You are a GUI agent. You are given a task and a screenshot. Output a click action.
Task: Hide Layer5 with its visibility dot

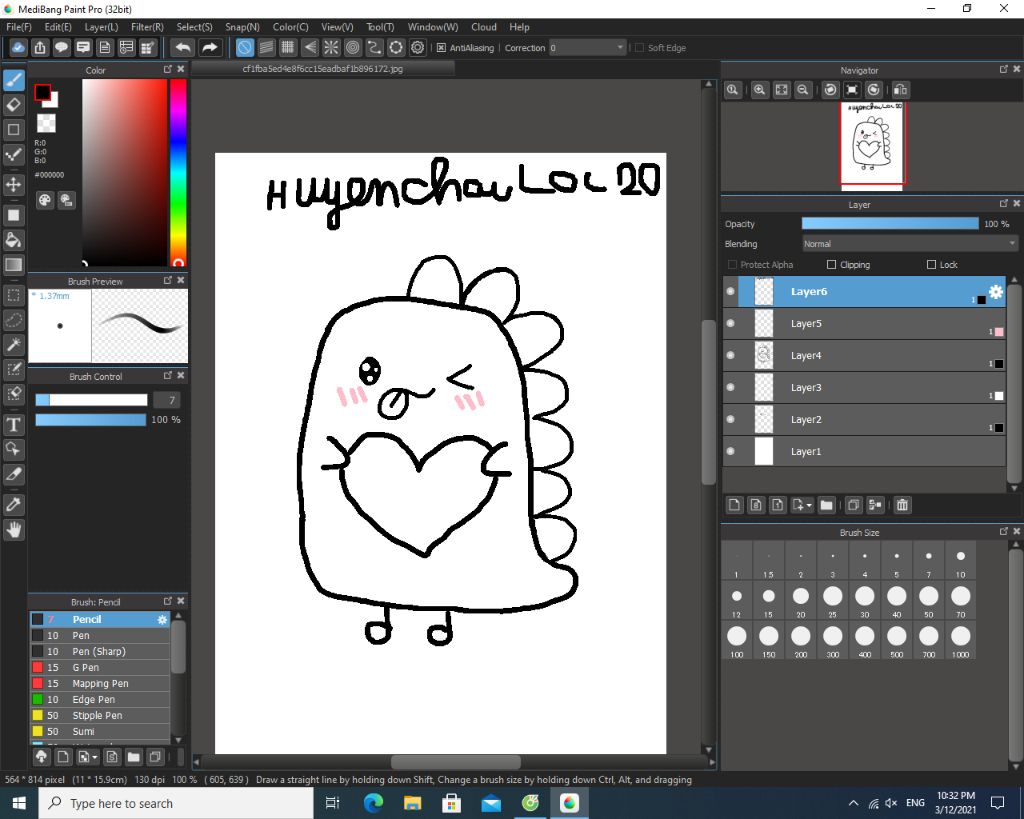[x=730, y=323]
